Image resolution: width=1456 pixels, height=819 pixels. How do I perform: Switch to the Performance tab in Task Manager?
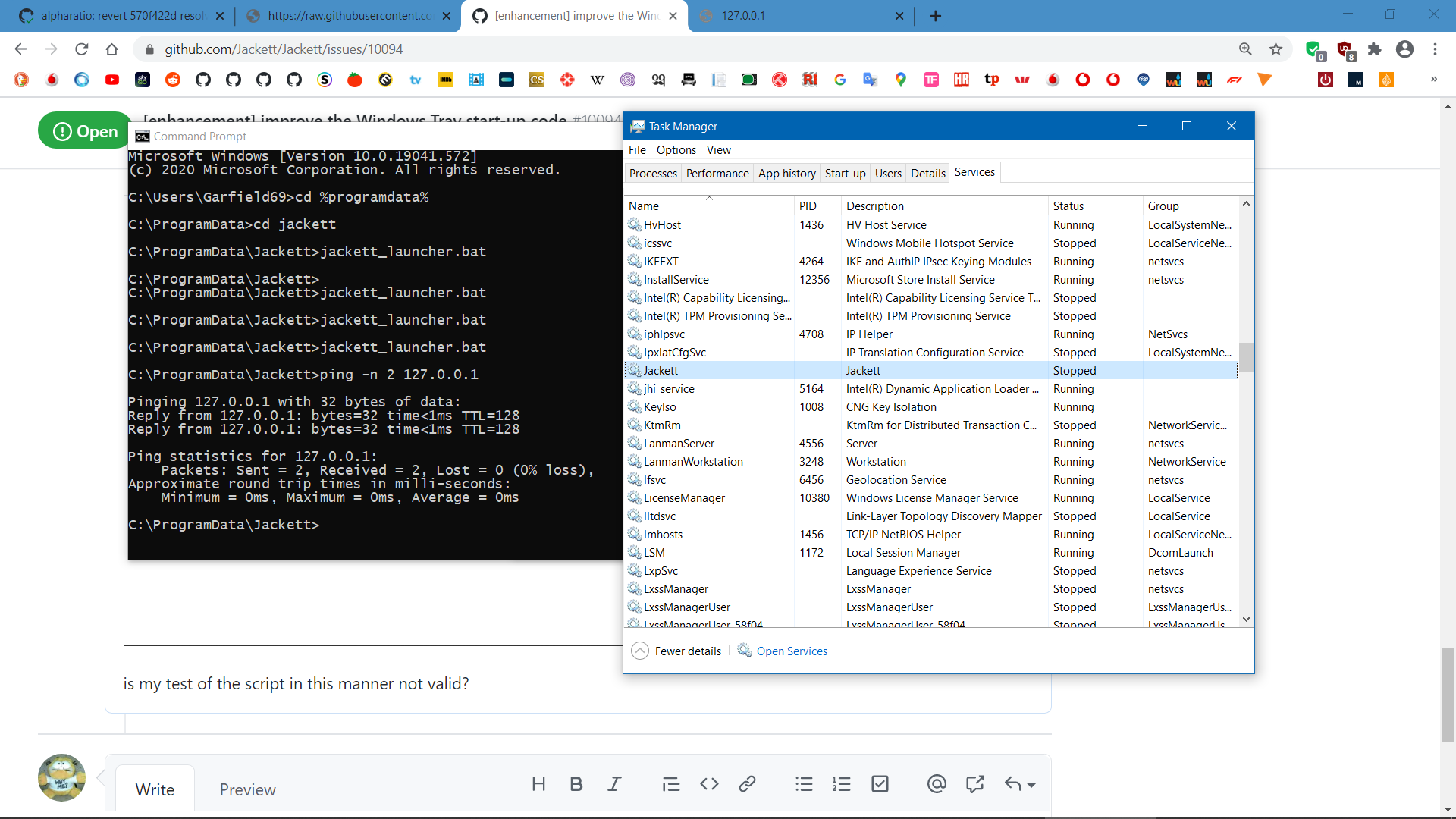click(717, 173)
